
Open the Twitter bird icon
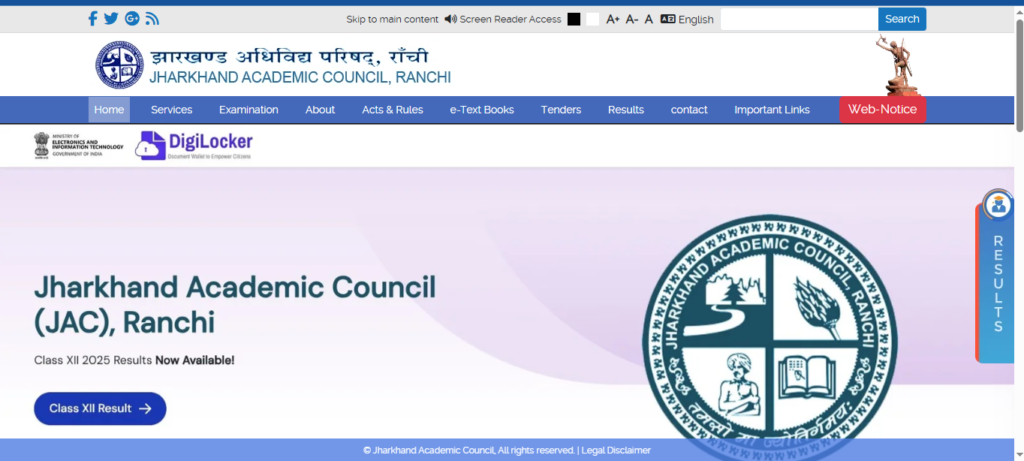coord(111,19)
